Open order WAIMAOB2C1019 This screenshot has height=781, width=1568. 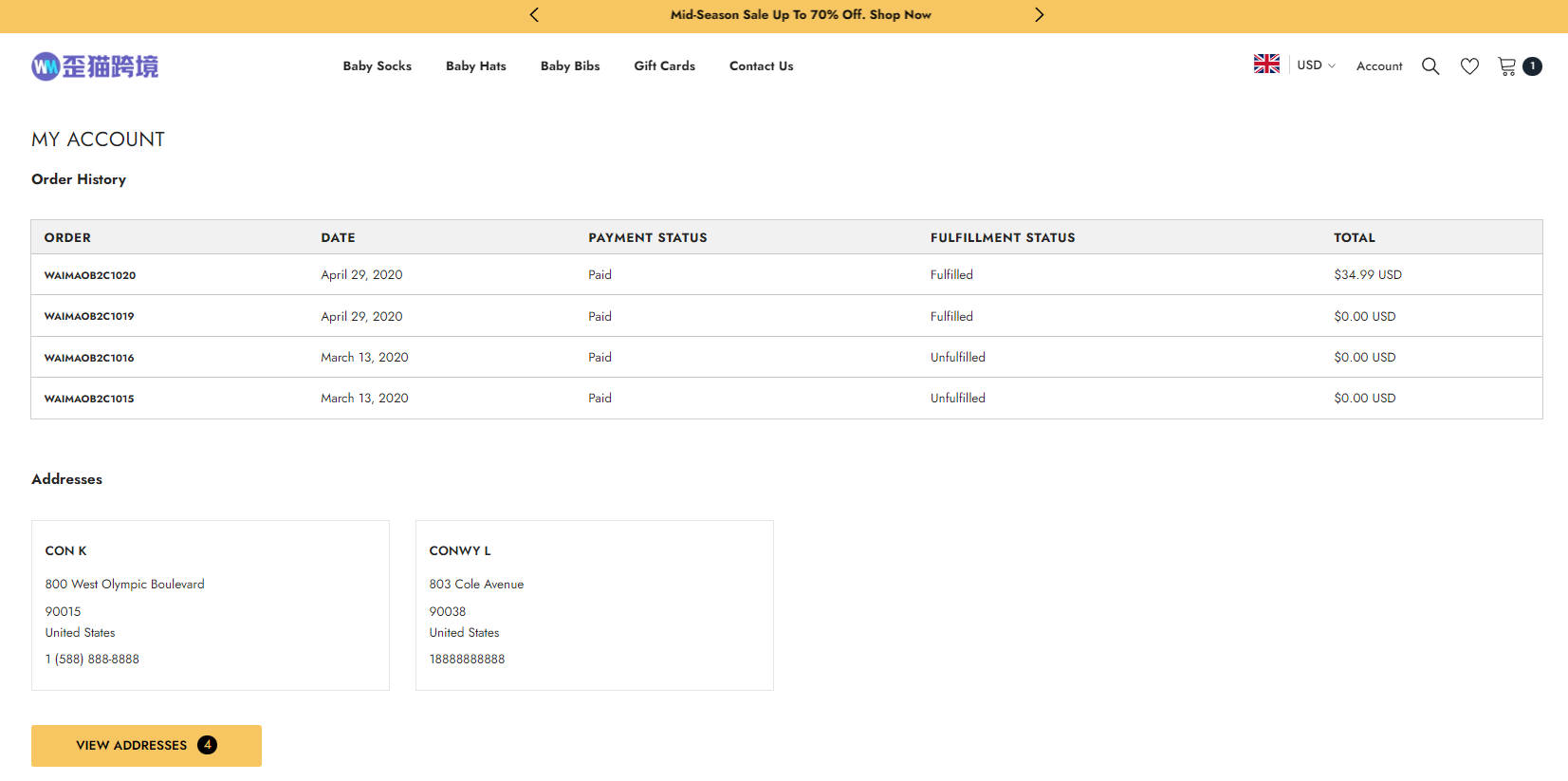click(x=89, y=316)
